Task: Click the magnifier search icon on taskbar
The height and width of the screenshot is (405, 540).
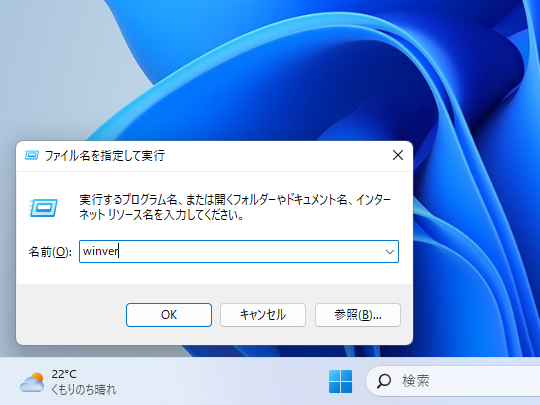Action: coord(384,381)
